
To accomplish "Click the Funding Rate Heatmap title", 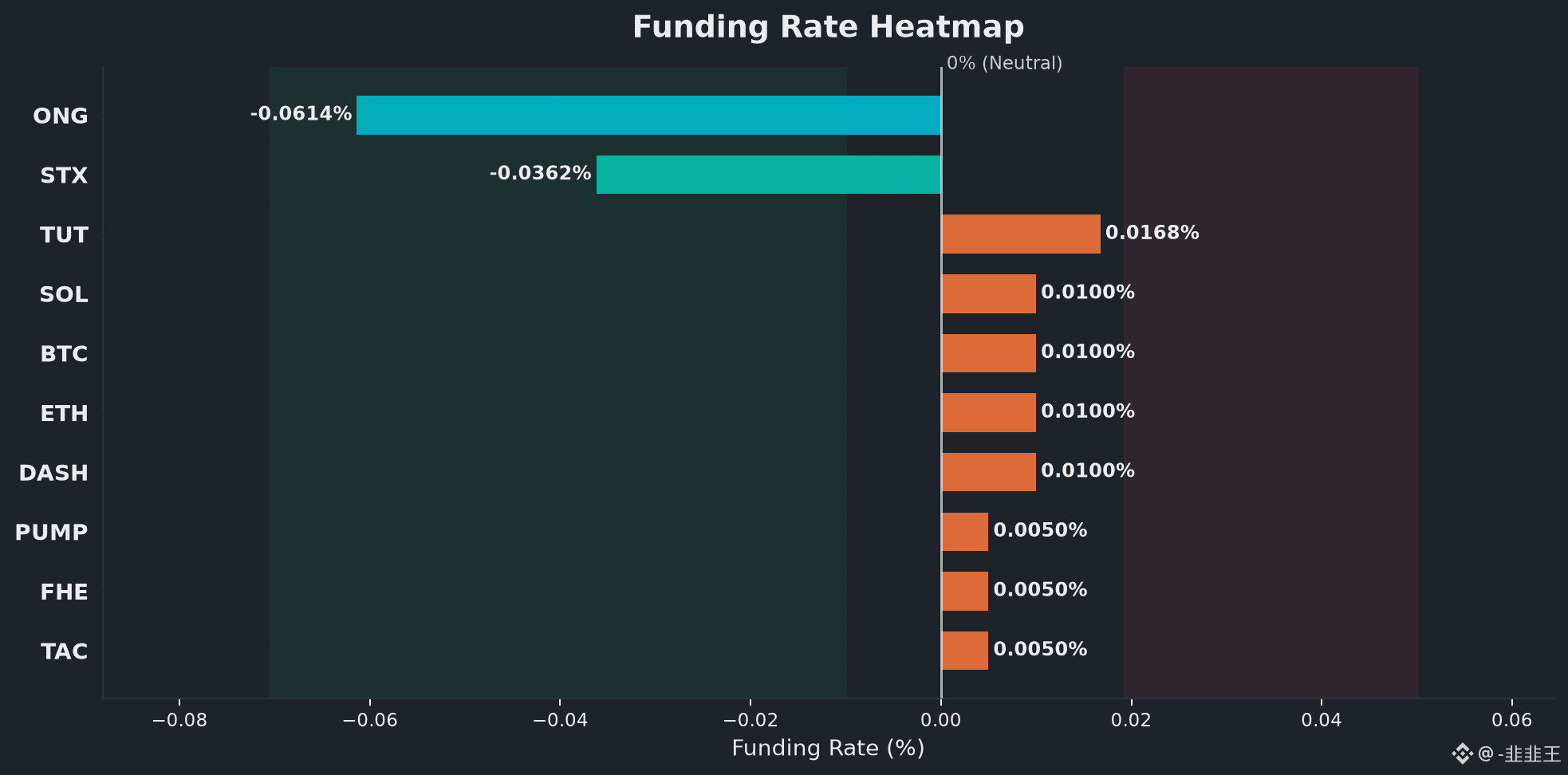I will coord(828,27).
